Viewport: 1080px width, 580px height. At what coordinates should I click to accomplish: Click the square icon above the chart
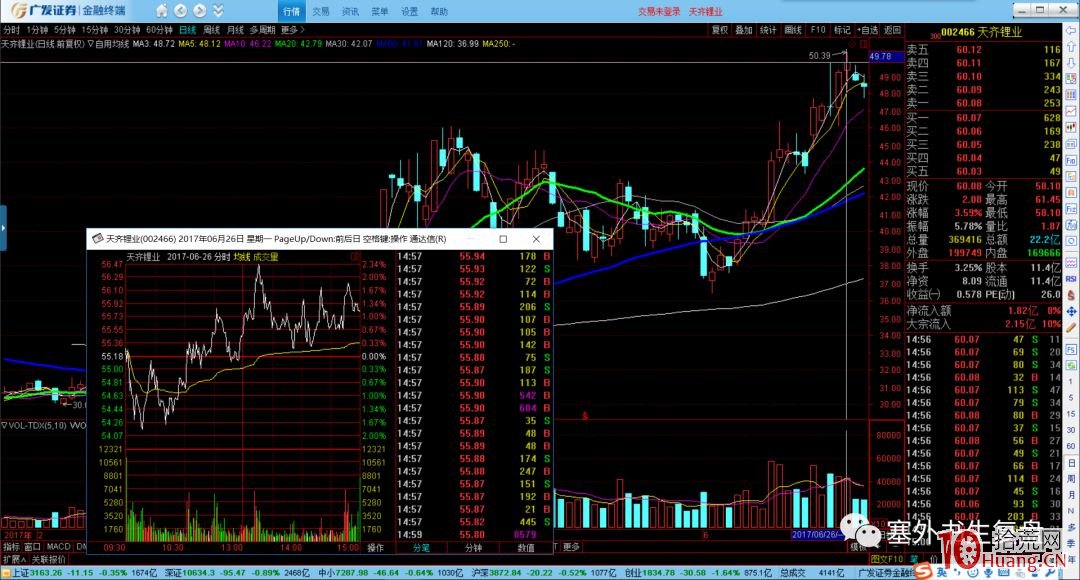pos(864,44)
